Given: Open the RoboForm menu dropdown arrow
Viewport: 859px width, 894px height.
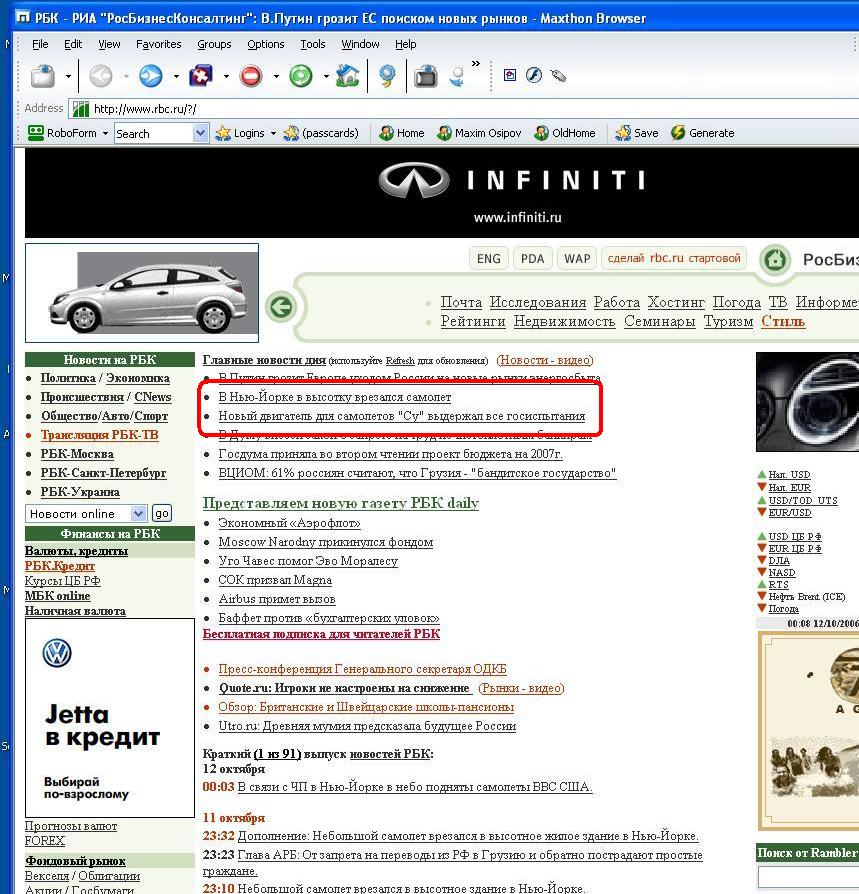Looking at the screenshot, I should [105, 133].
